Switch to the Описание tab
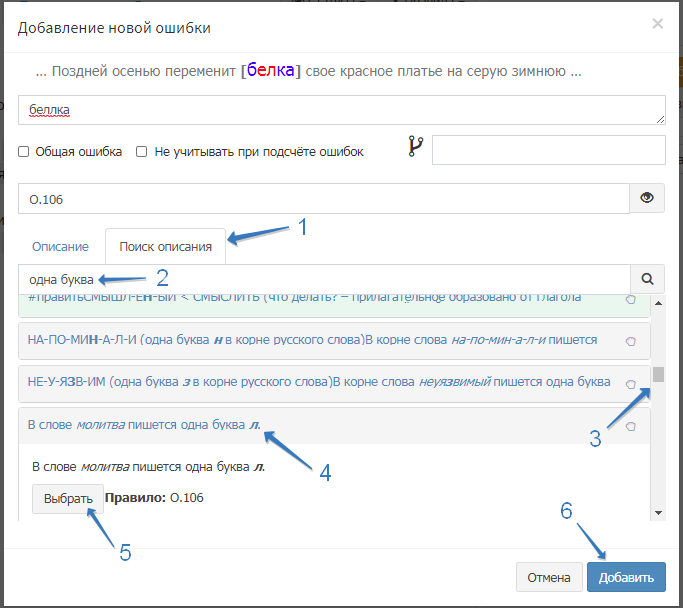The width and height of the screenshot is (683, 608). [x=60, y=246]
